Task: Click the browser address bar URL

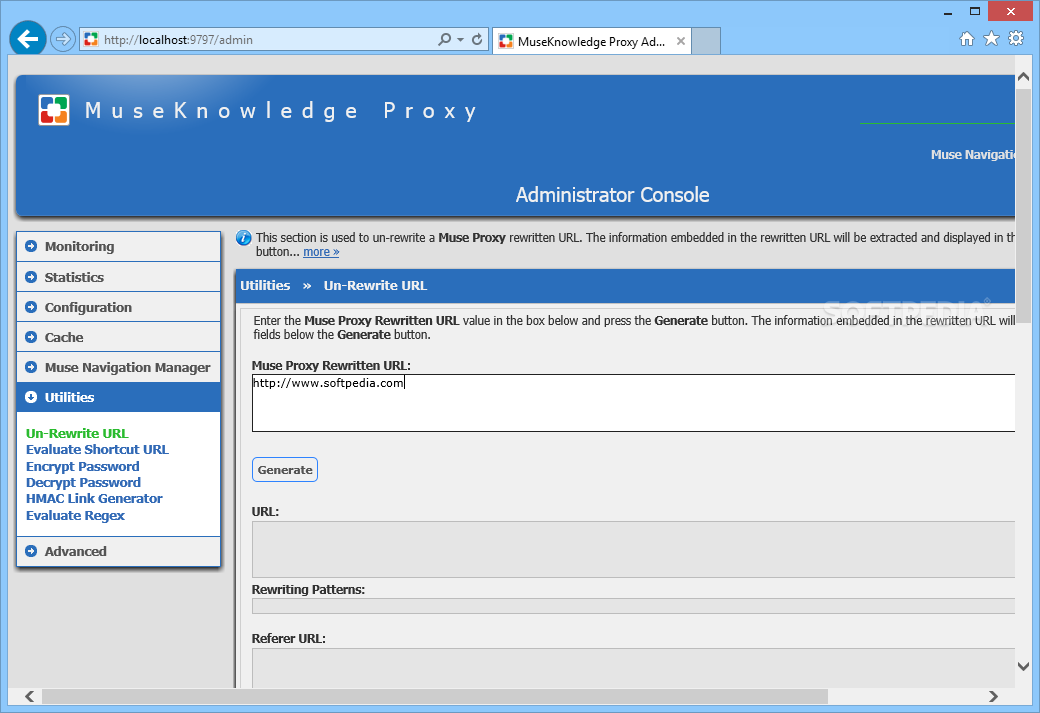Action: tap(178, 40)
